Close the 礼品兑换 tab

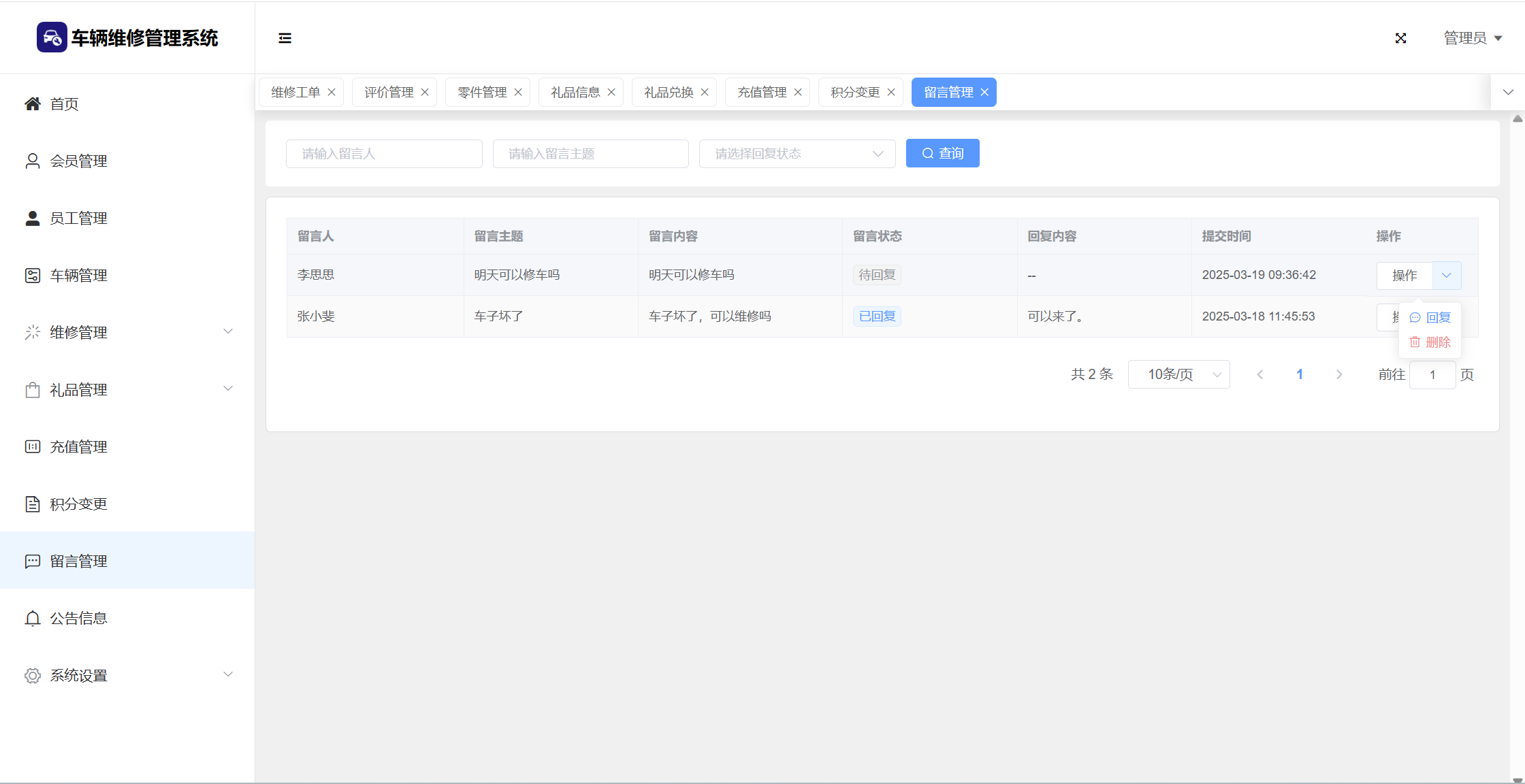click(x=705, y=93)
